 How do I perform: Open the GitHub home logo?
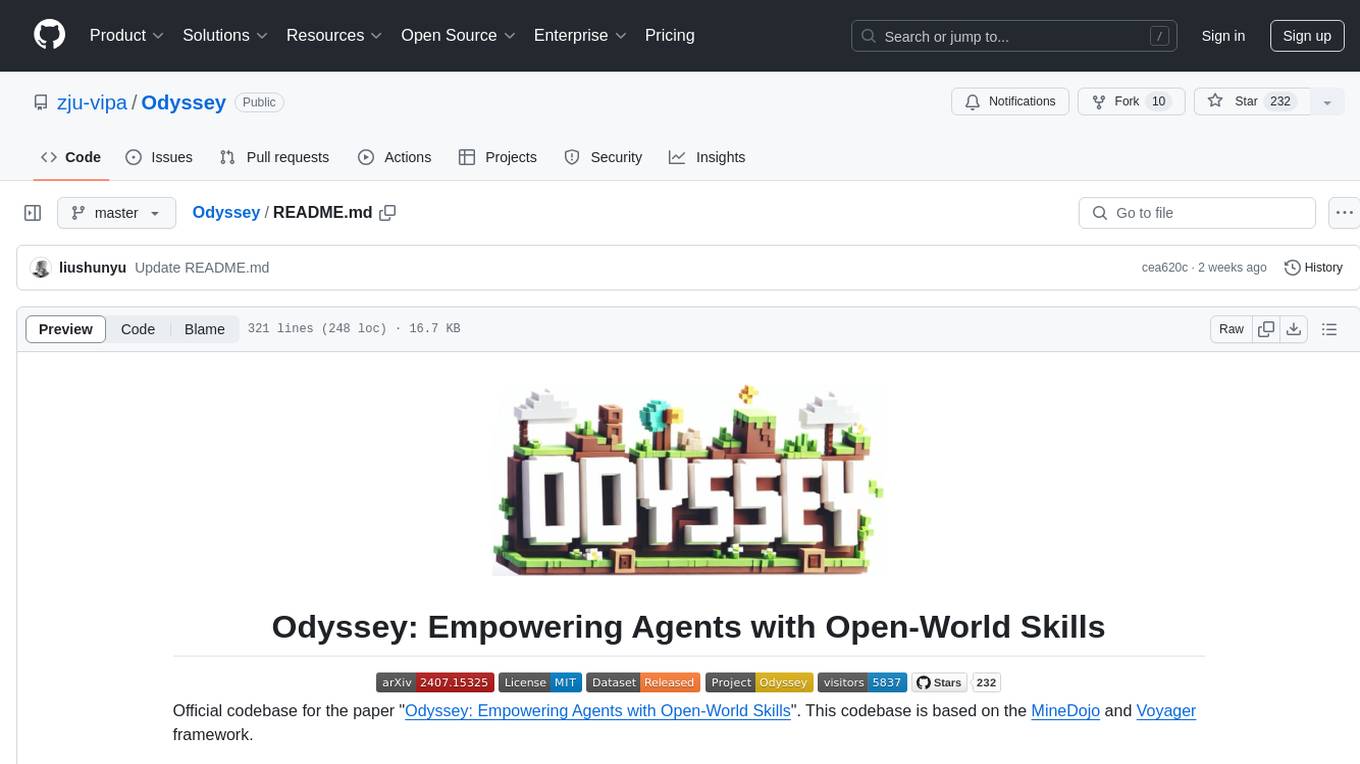[x=49, y=35]
